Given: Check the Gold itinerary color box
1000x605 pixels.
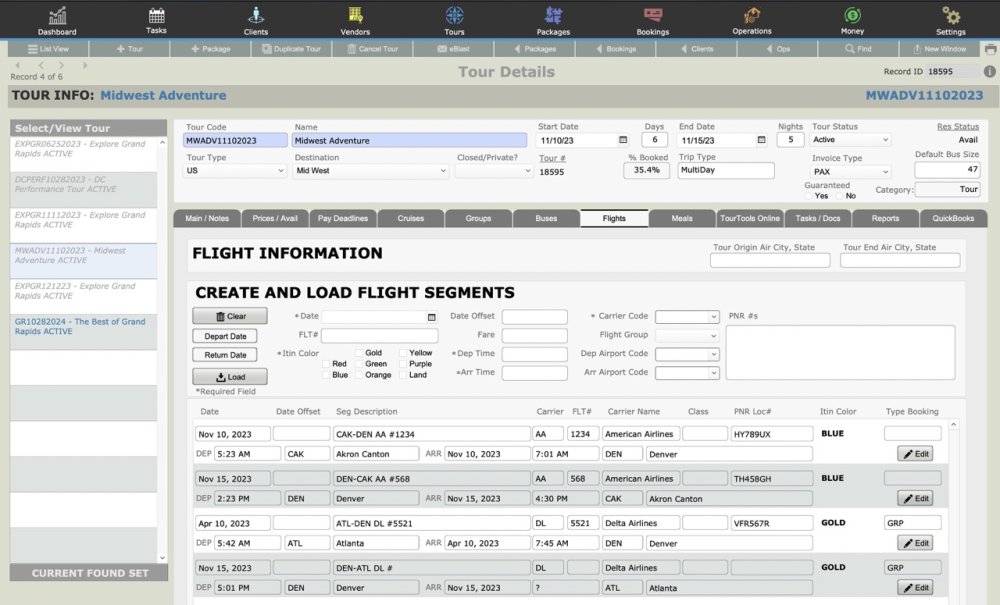Looking at the screenshot, I should click(x=358, y=353).
